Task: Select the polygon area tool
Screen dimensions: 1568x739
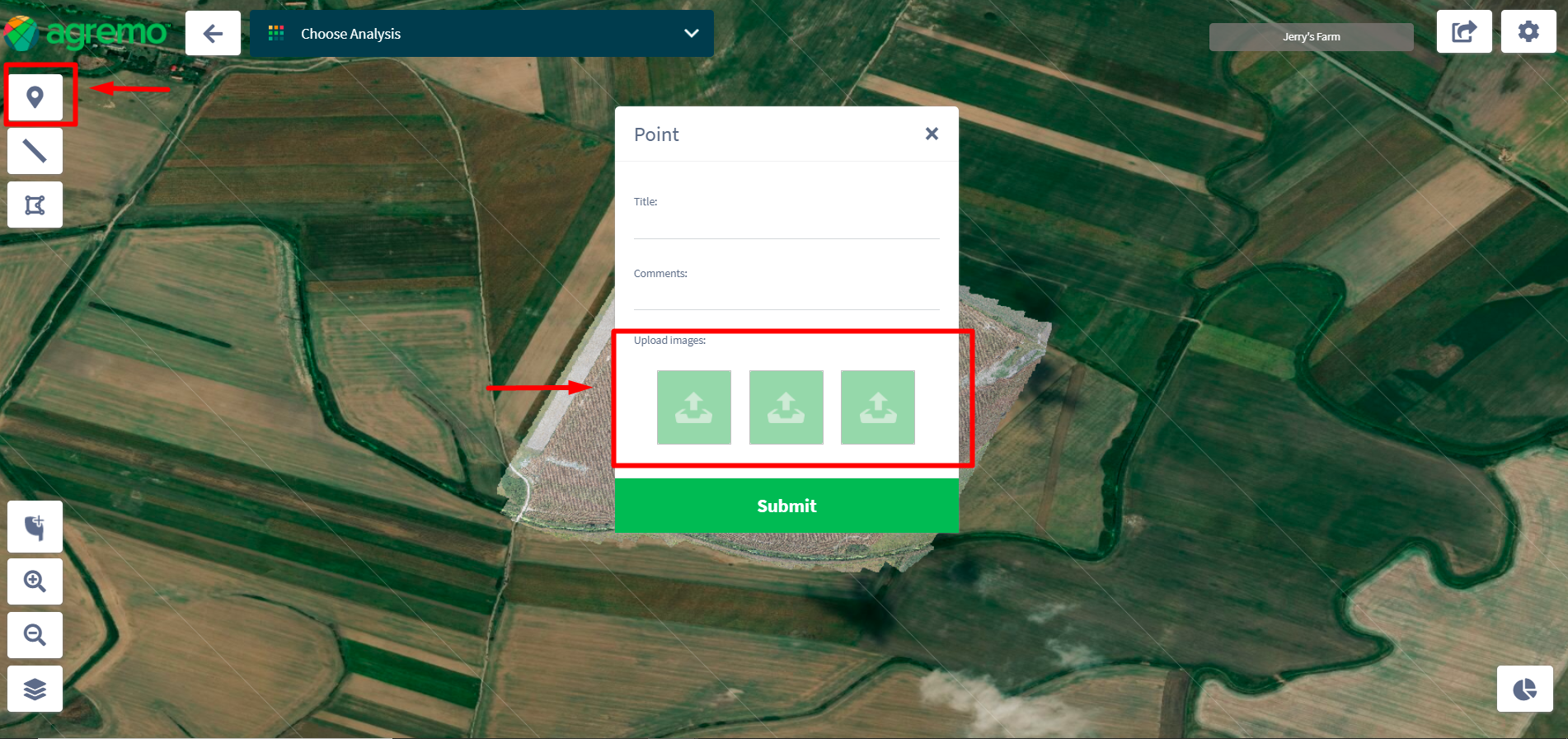Action: [x=35, y=205]
